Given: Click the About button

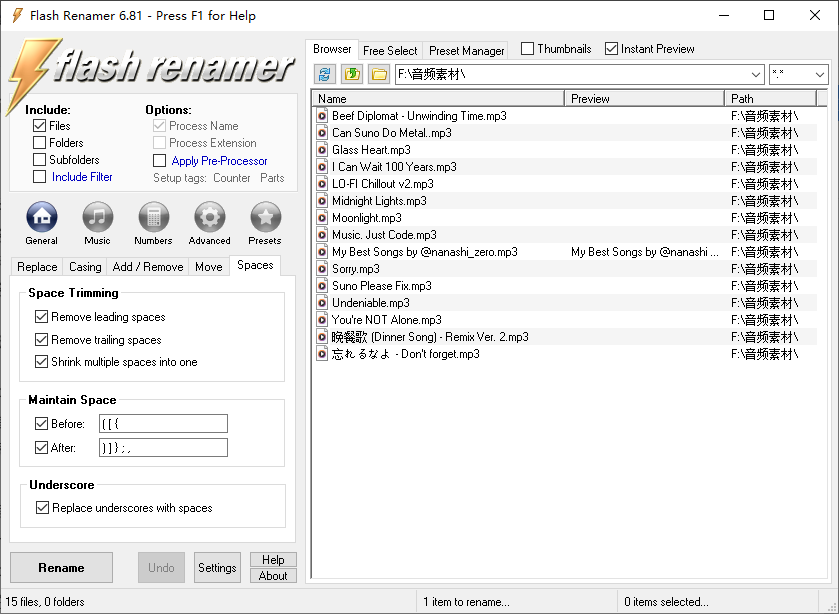Looking at the screenshot, I should click(273, 576).
